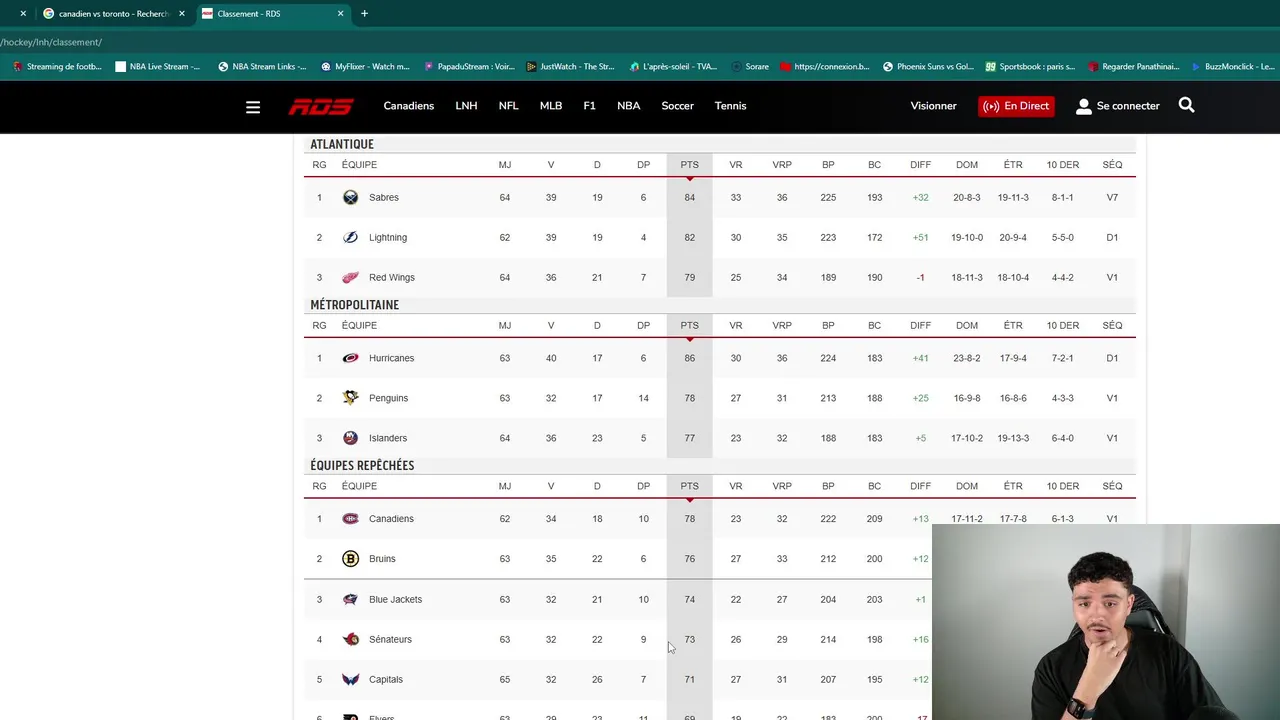The width and height of the screenshot is (1280, 720).
Task: Open the Soccer nav menu
Action: point(678,106)
